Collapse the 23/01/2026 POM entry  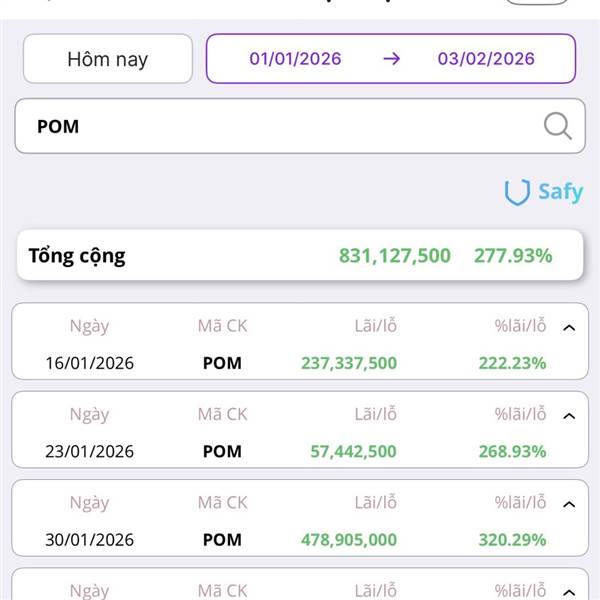(569, 415)
